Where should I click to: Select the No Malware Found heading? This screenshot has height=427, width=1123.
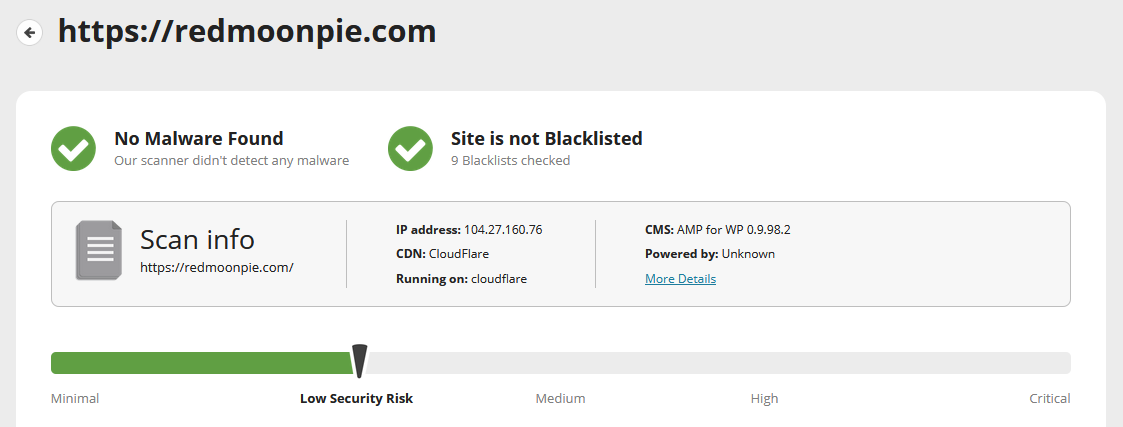coord(199,138)
